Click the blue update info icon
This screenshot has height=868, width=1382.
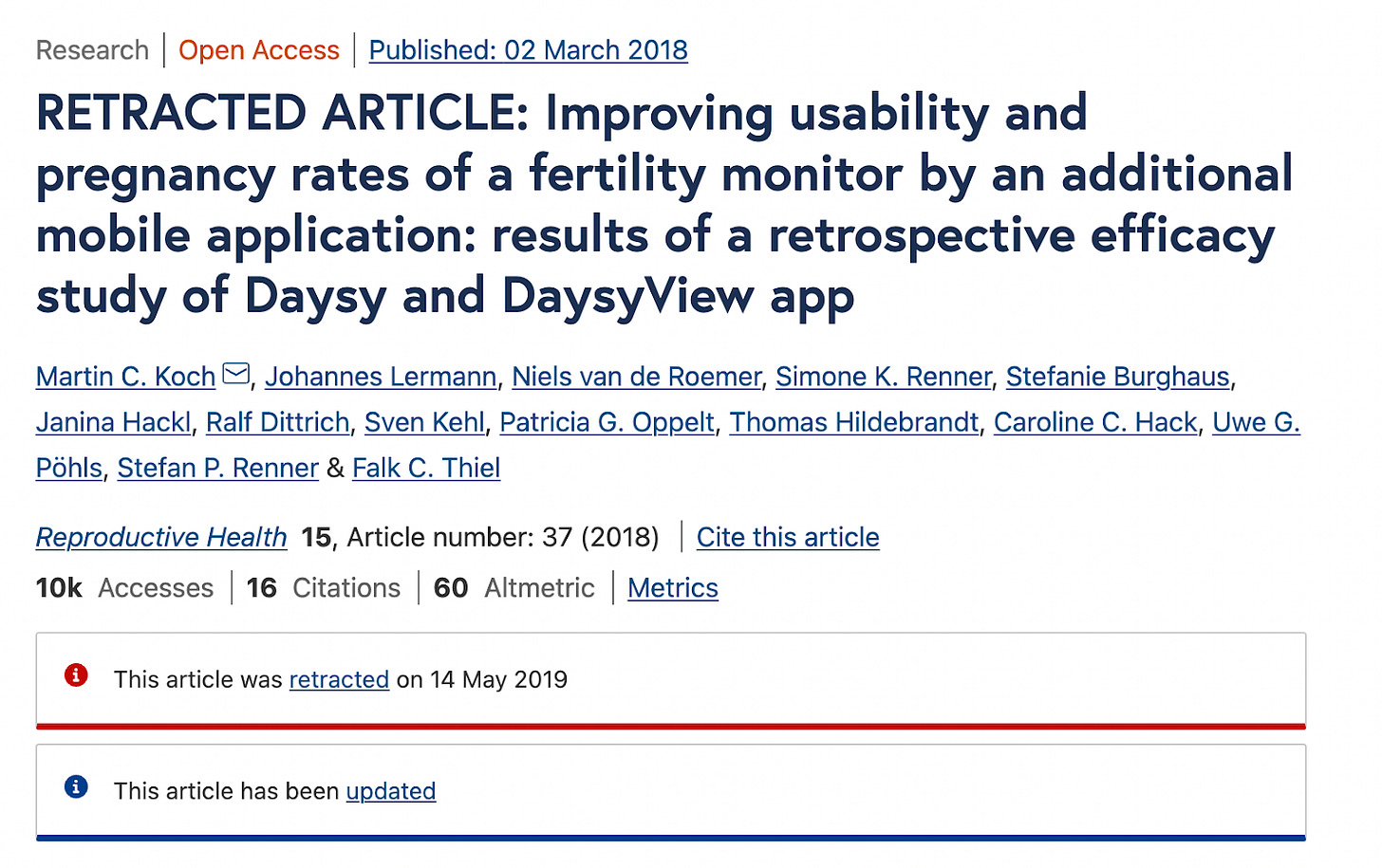(x=76, y=786)
